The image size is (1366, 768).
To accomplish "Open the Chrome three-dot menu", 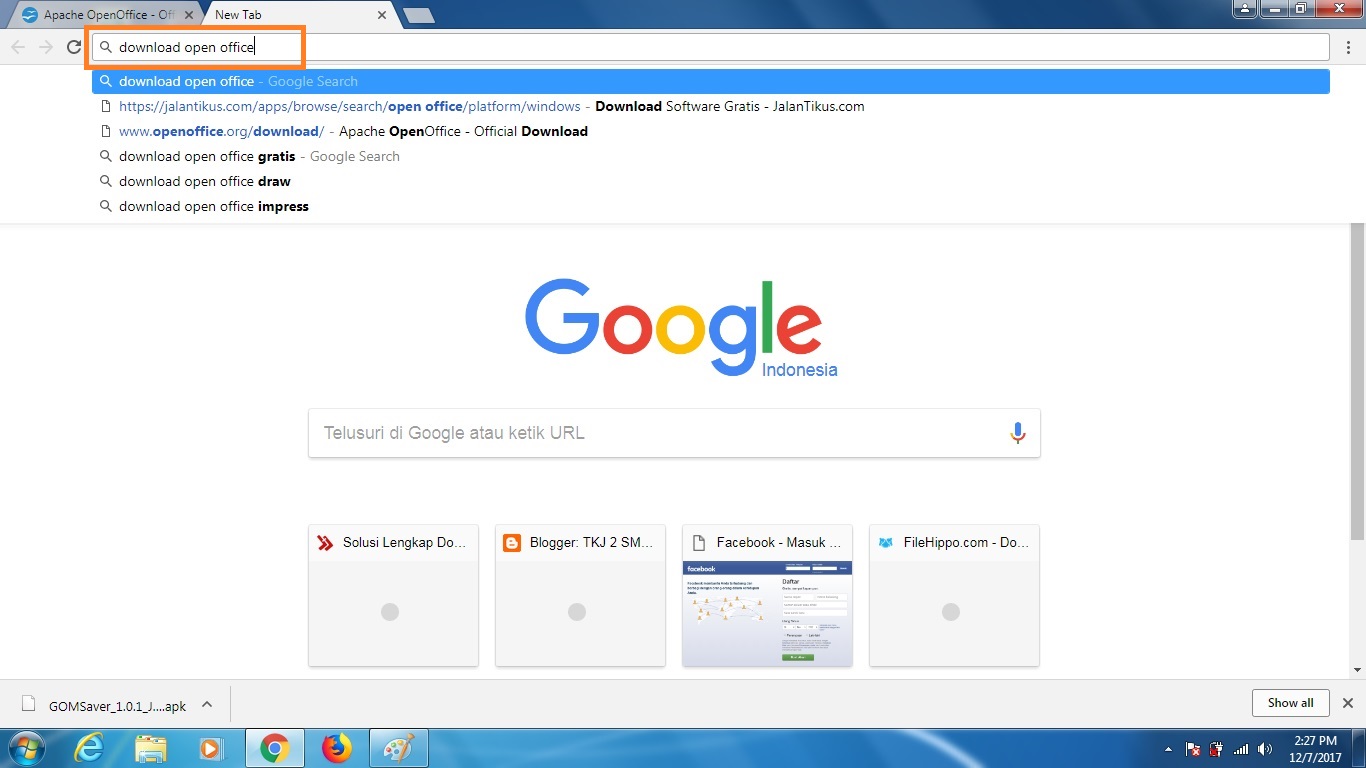I will (x=1349, y=46).
